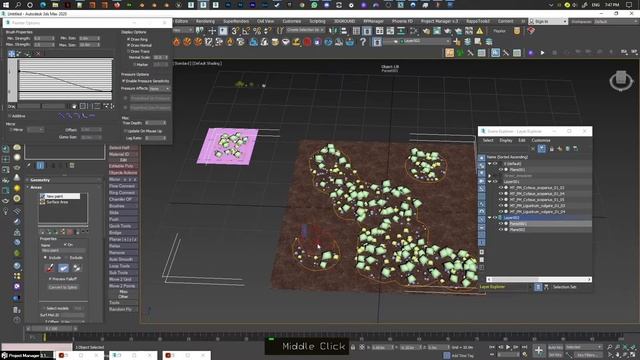Click the pink plane thumbnail object in viewport
This screenshot has width=640, height=360.
pyautogui.click(x=227, y=146)
